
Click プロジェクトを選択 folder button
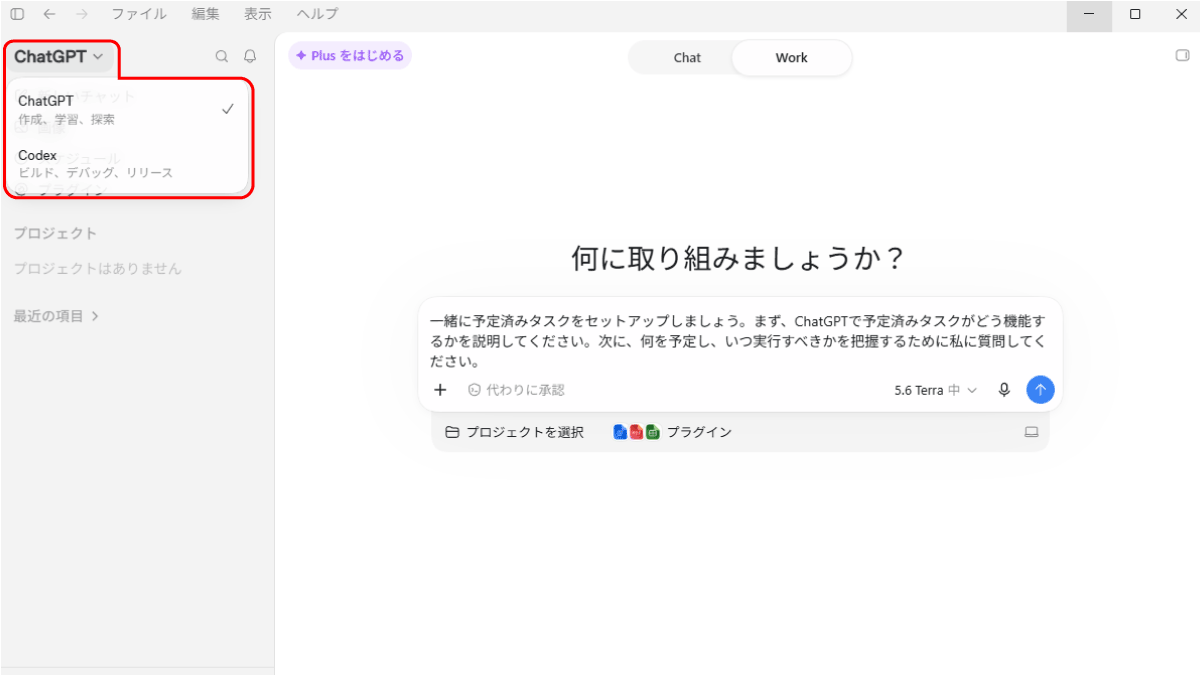(x=514, y=432)
